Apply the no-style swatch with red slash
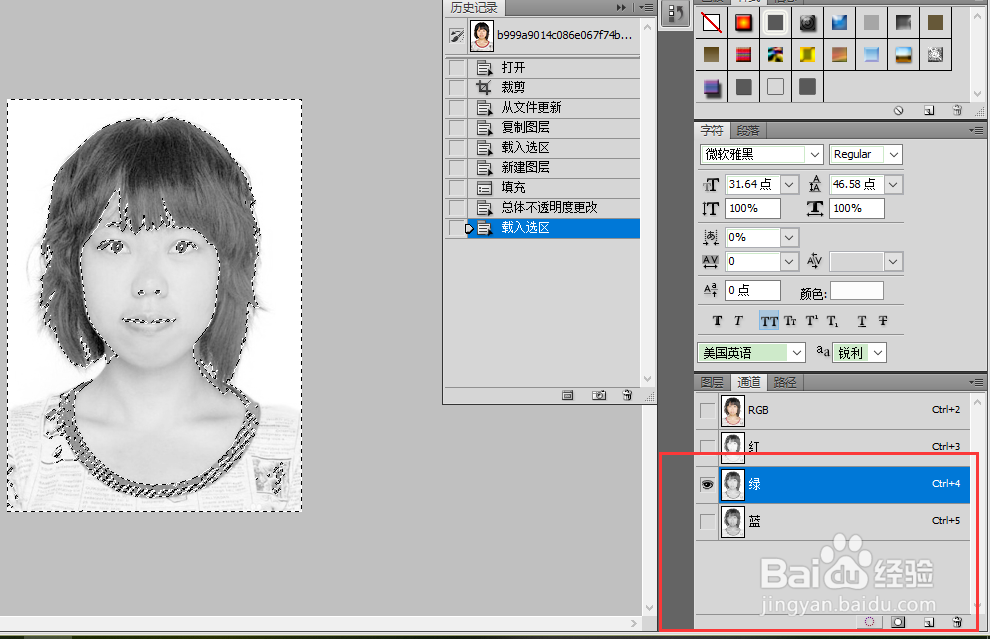 point(712,23)
